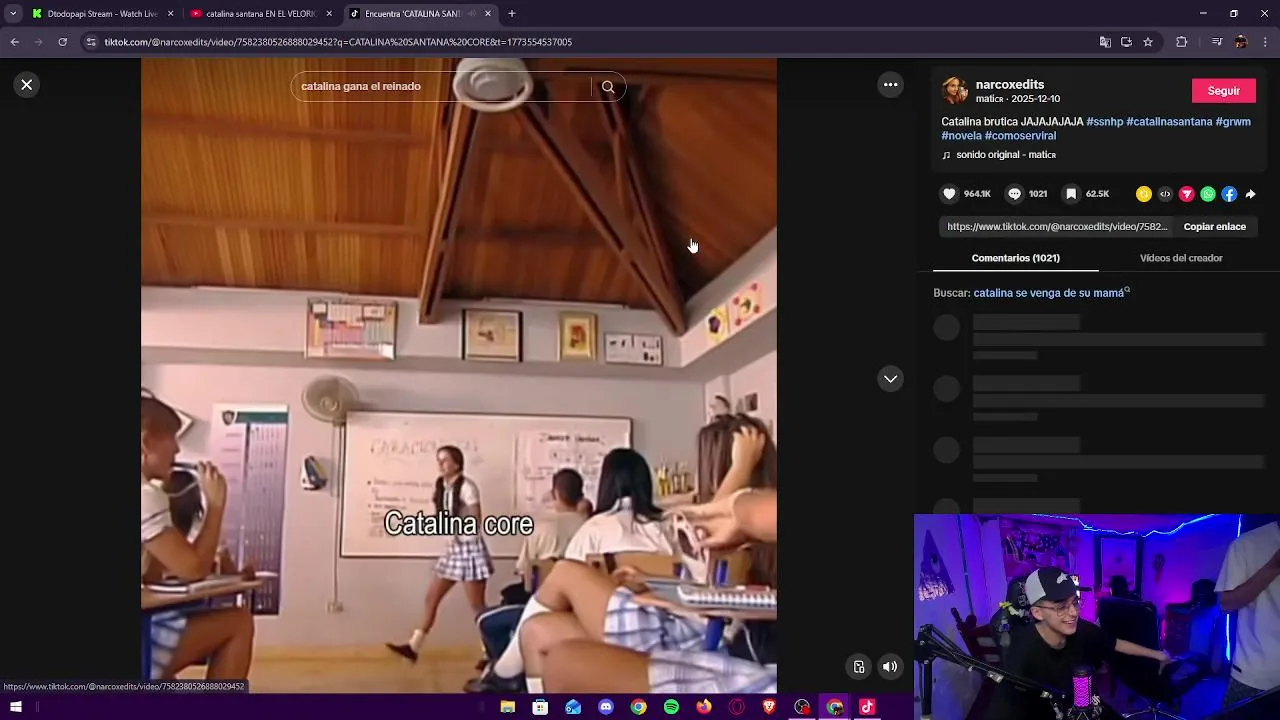This screenshot has width=1280, height=720.
Task: Open the #catalinasantana hashtag
Action: pos(1169,122)
